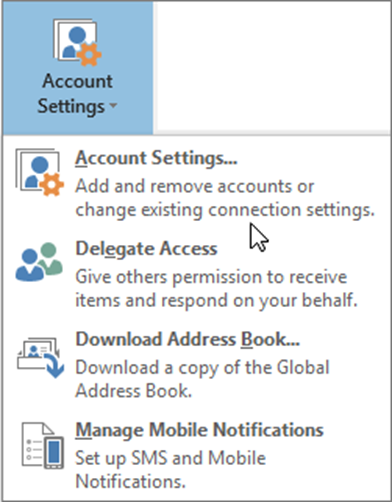Click the blank area right of Account Settings button
Viewport: 392px width, 502px height.
[x=272, y=67]
